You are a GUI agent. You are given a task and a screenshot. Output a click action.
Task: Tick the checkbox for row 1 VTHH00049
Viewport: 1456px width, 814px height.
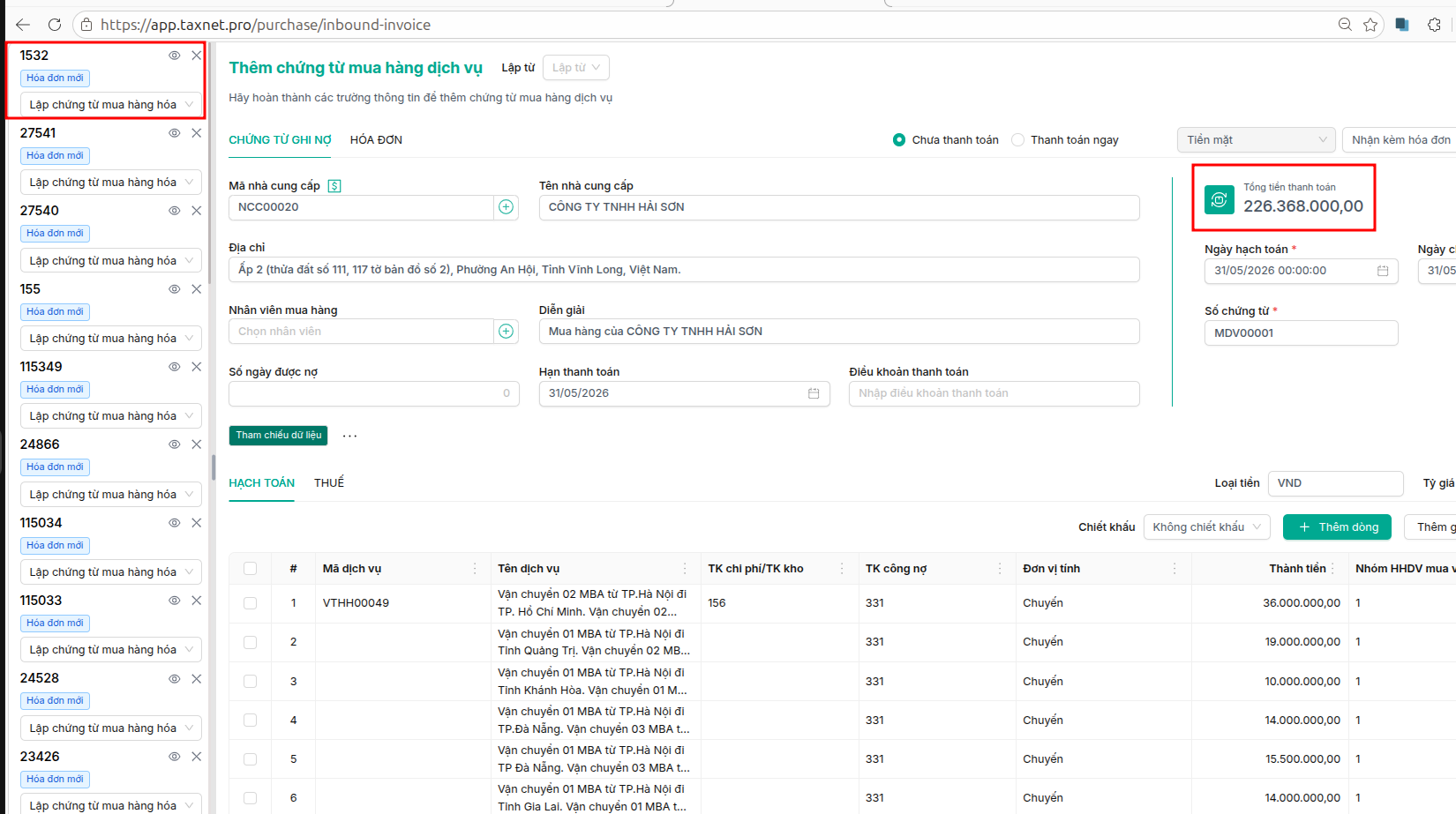pos(251,603)
